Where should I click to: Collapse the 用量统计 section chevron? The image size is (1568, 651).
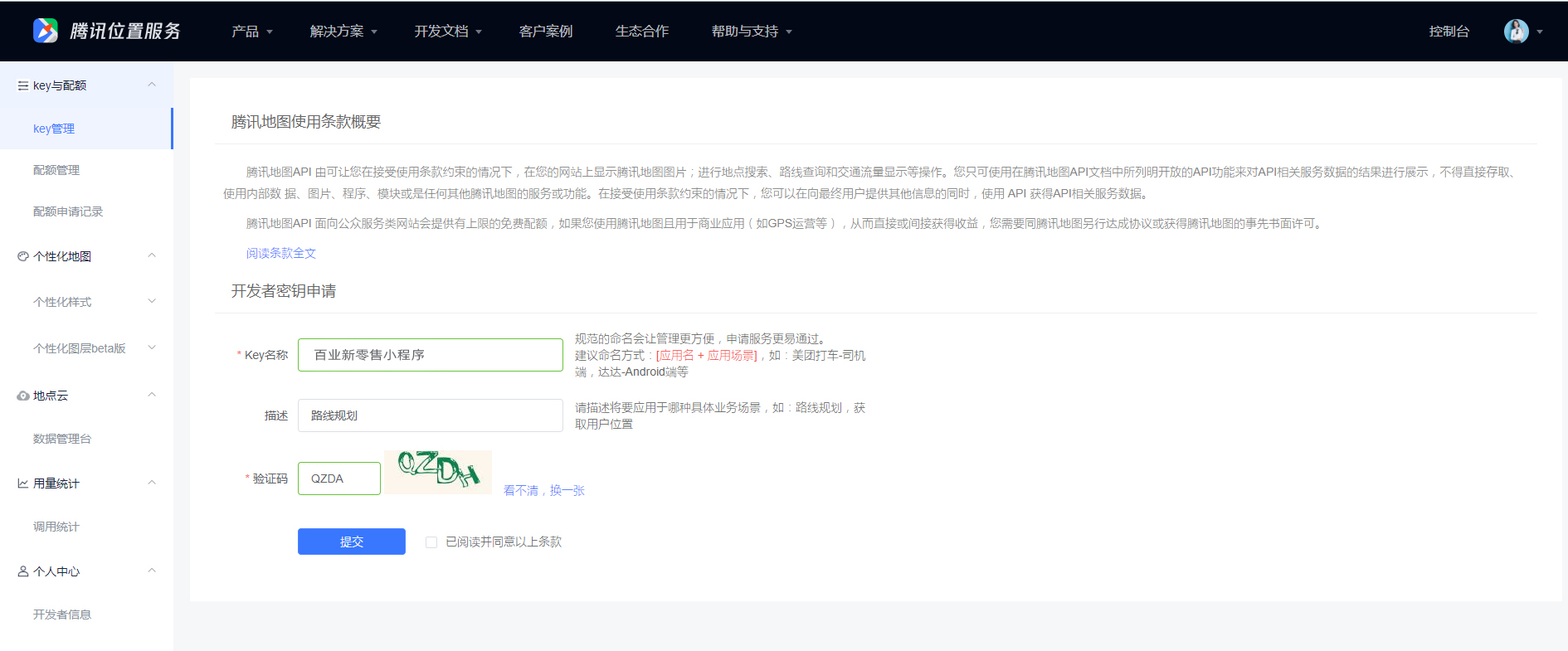click(152, 483)
